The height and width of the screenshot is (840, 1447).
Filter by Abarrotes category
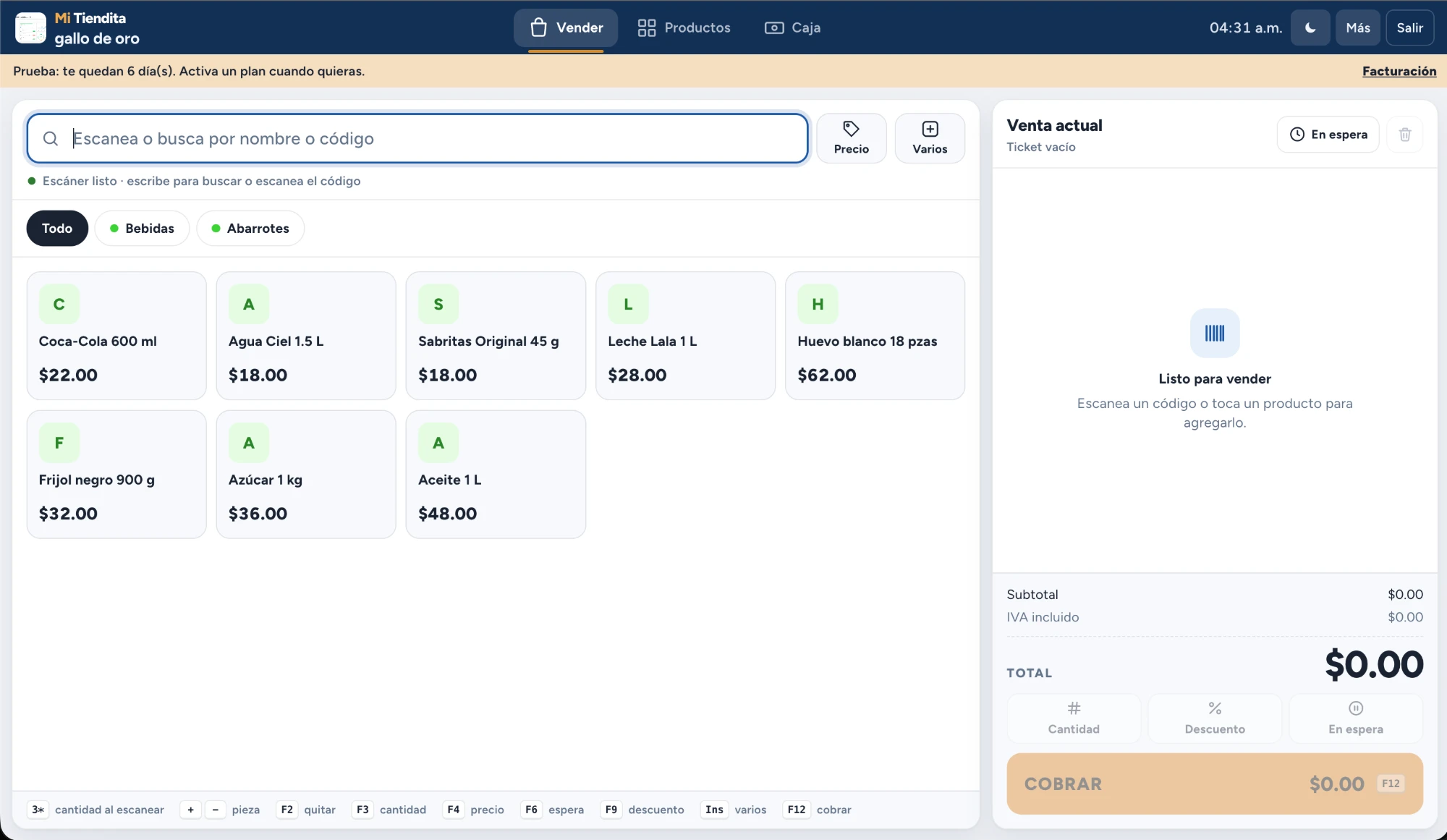[x=250, y=228]
